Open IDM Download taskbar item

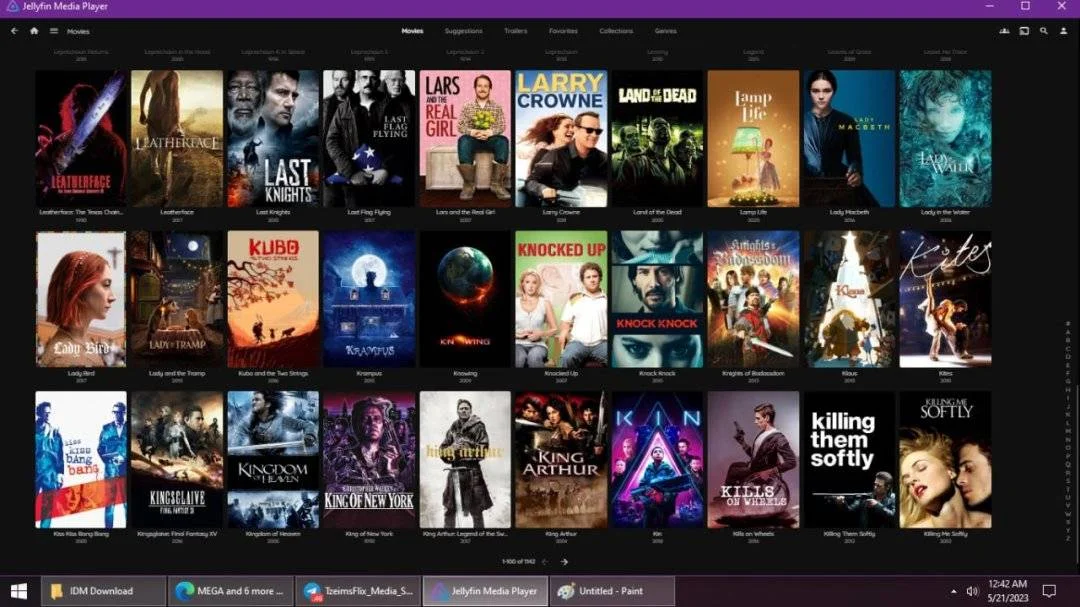pos(103,591)
